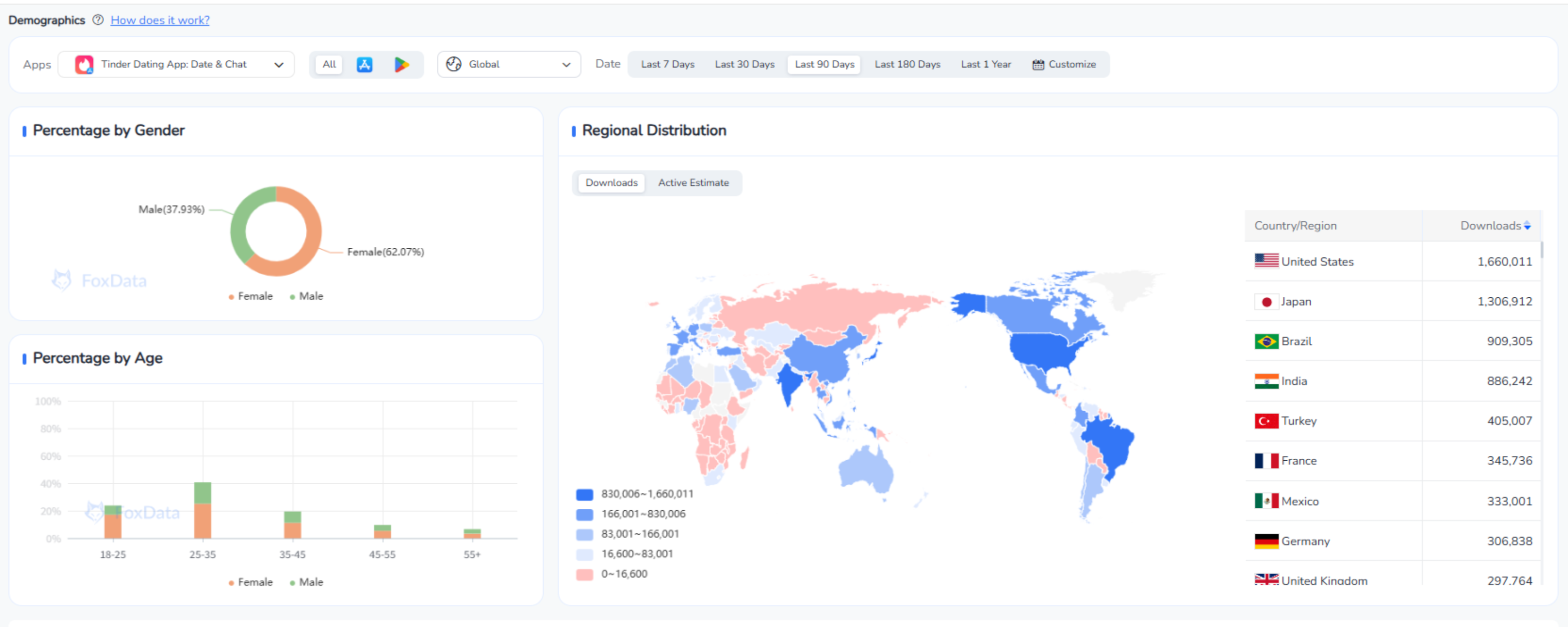The image size is (1568, 627).
Task: Click the help question-mark icon beside Demographics
Action: click(x=98, y=19)
